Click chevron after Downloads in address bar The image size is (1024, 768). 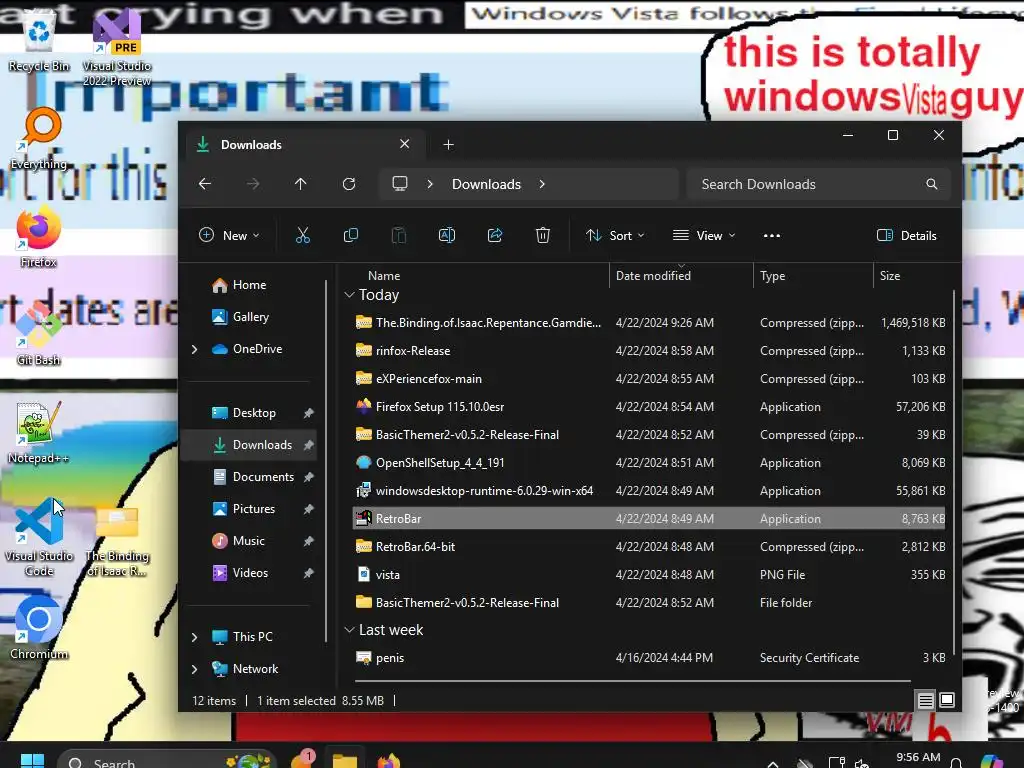click(542, 184)
